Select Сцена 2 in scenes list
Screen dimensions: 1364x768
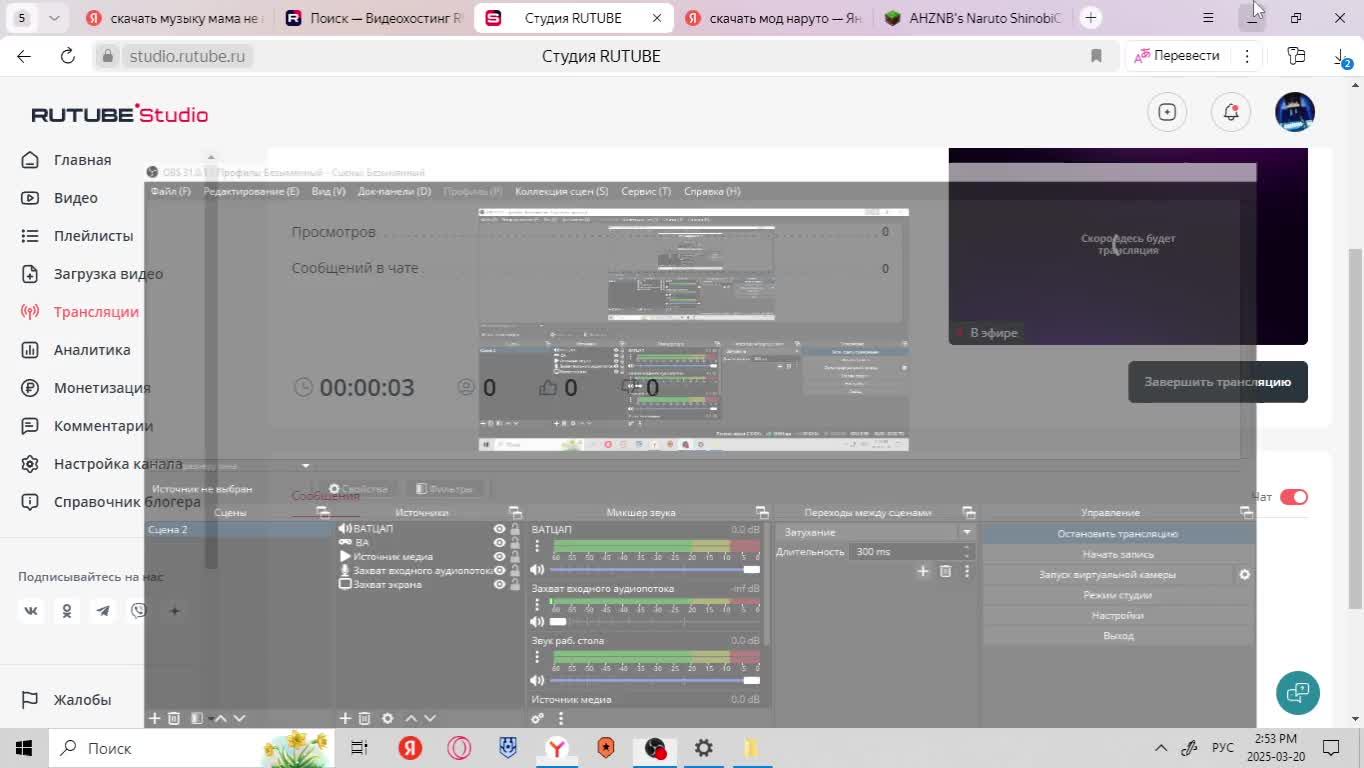click(x=237, y=529)
